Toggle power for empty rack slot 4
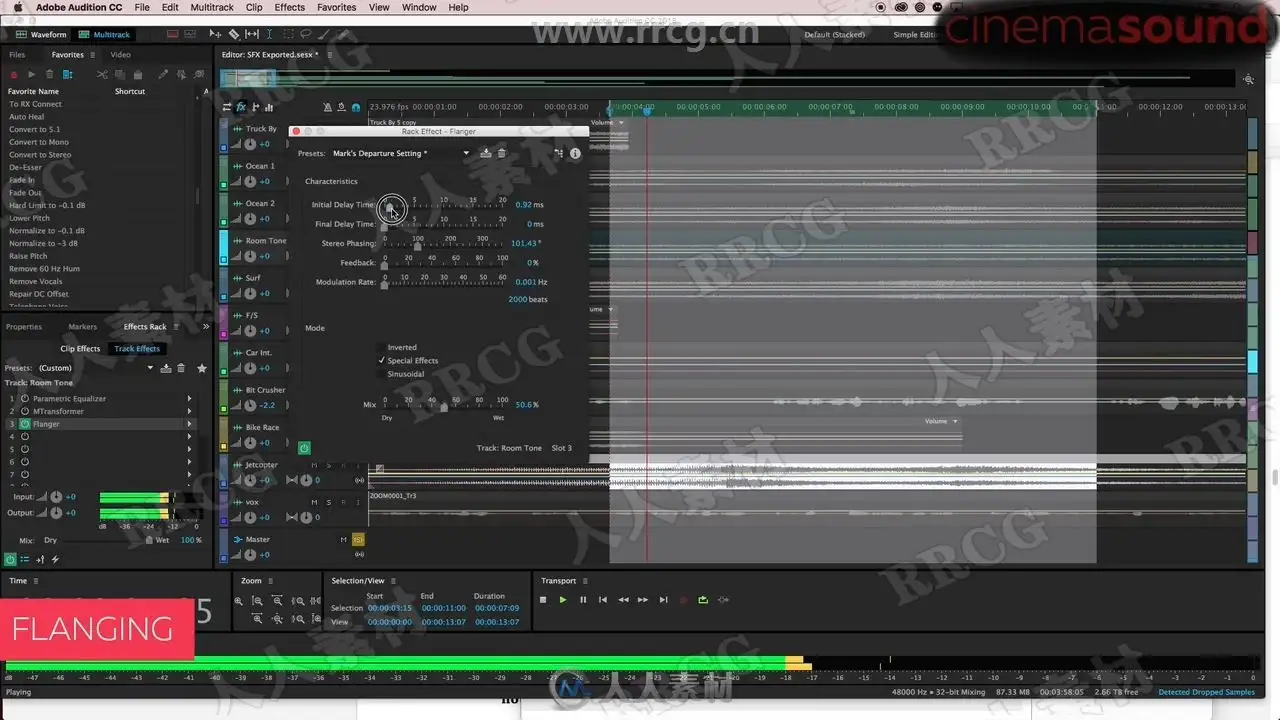This screenshot has width=1280, height=720. 25,437
